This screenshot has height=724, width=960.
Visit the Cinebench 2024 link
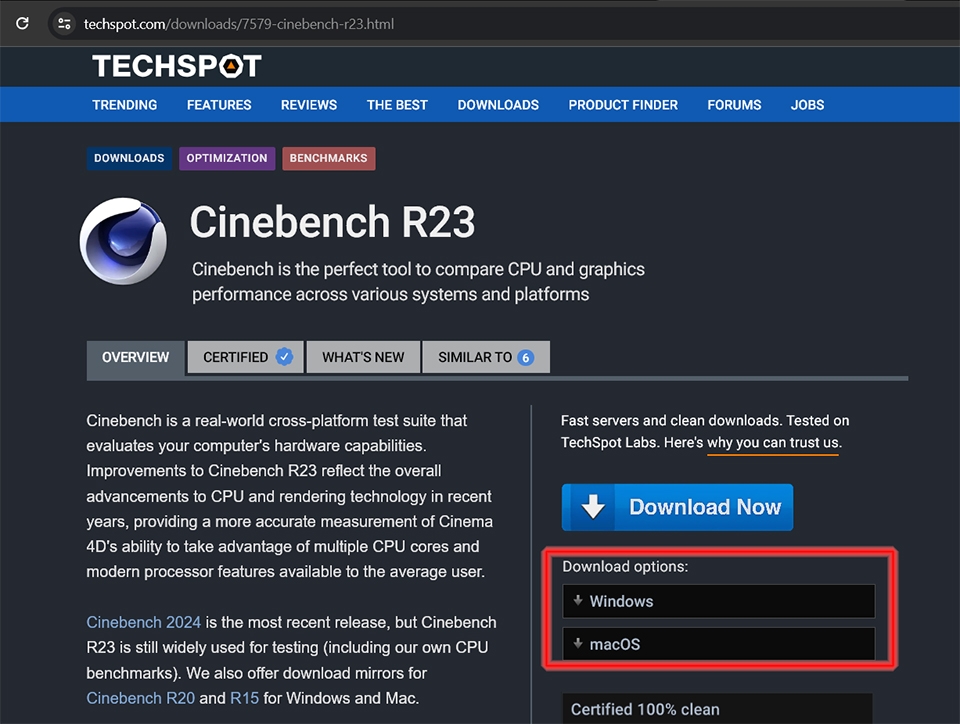coord(143,621)
